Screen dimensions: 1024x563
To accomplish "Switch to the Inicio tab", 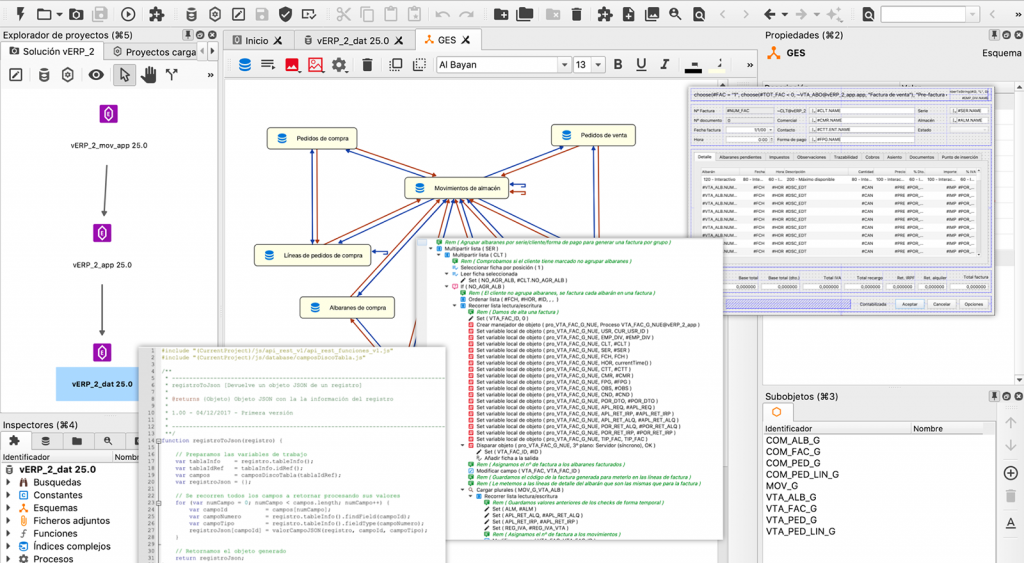I will [257, 40].
